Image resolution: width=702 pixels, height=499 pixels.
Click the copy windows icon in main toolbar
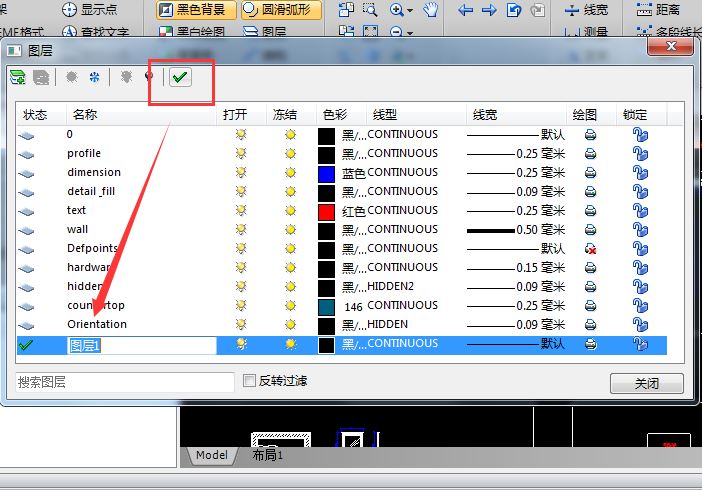click(x=346, y=9)
